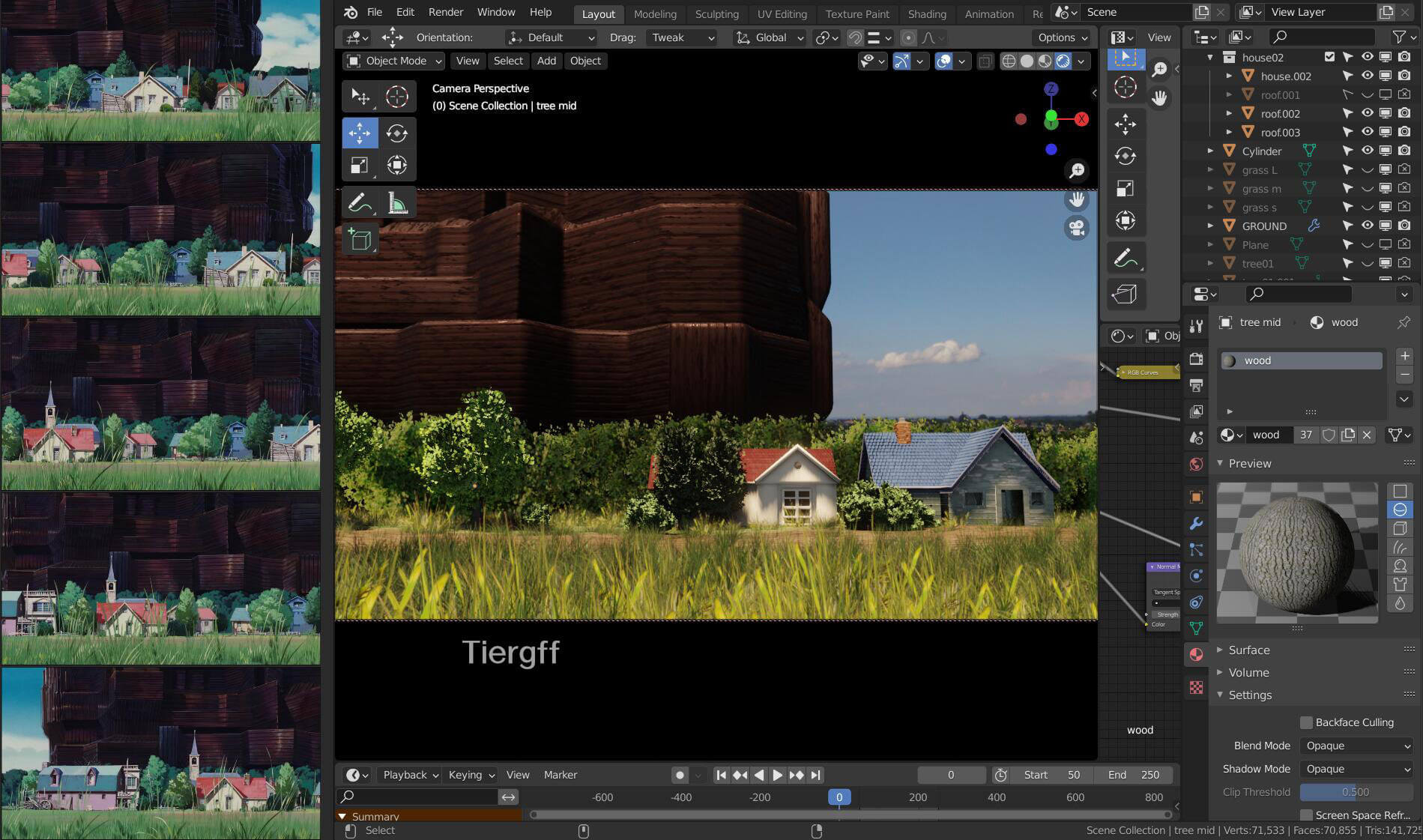The width and height of the screenshot is (1423, 840).
Task: Select the 3D cursor tool
Action: 397,97
